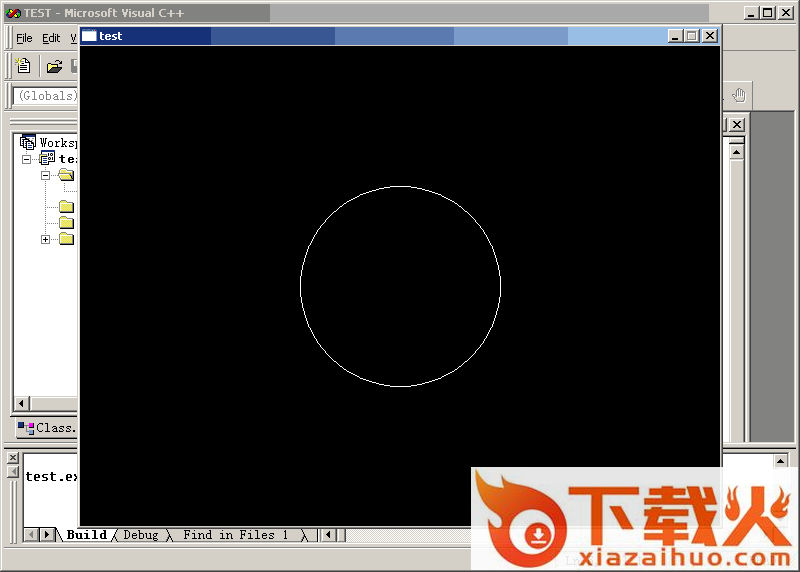Click the Visual C++ title bar icon
800x572 pixels.
tap(13, 13)
